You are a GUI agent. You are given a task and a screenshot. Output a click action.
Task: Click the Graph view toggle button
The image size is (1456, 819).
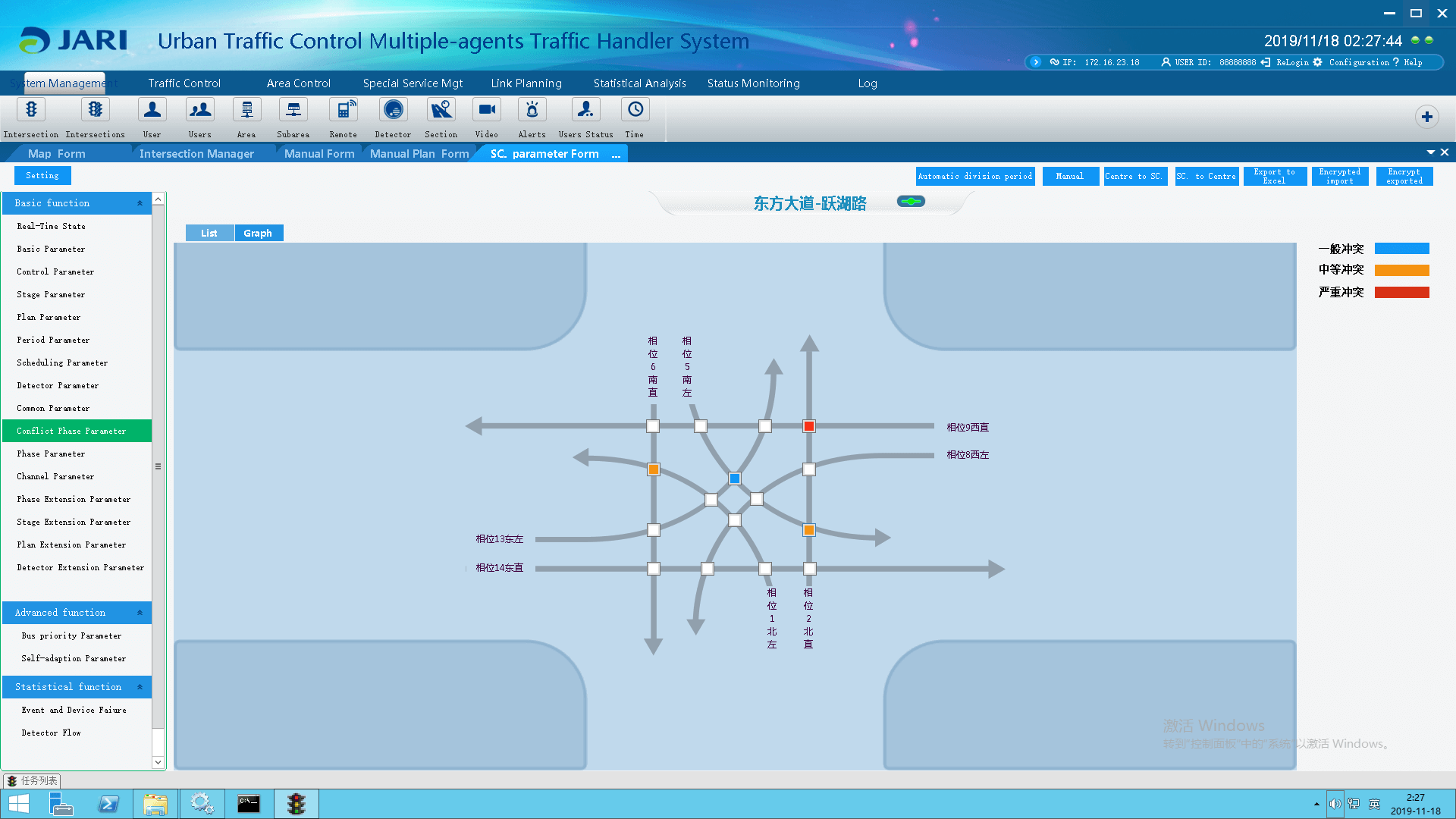click(258, 233)
